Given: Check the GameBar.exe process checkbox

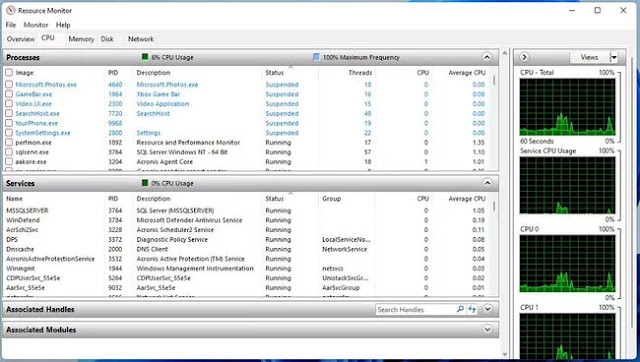Looking at the screenshot, I should (9, 94).
